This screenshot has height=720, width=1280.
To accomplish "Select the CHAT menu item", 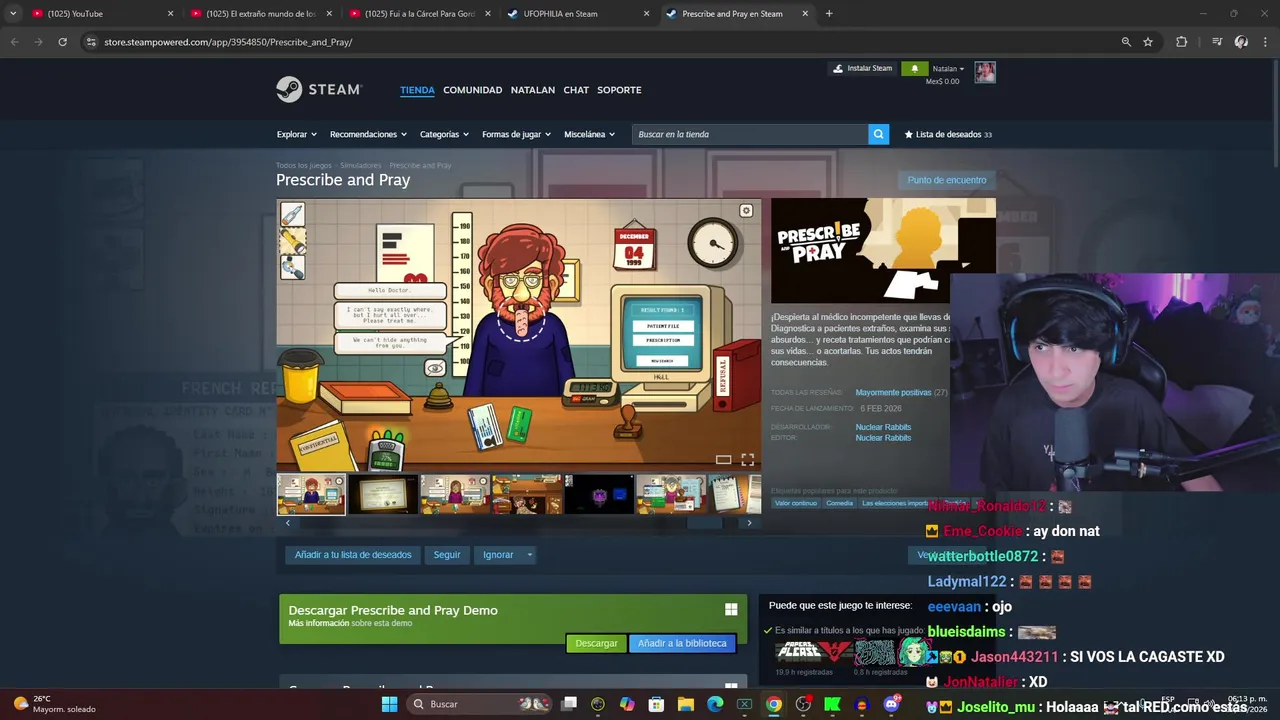I will point(576,90).
